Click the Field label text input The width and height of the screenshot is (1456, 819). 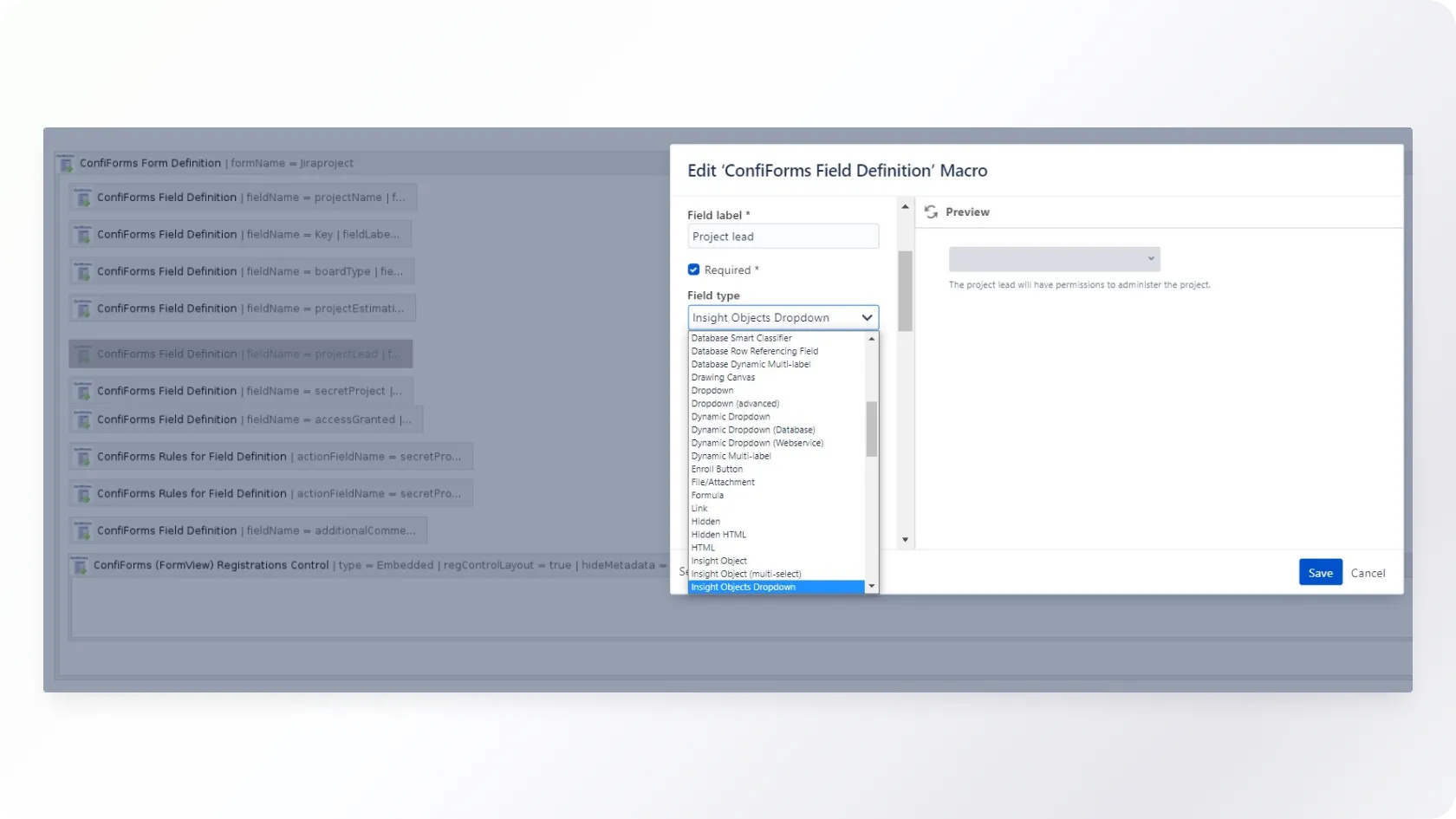(783, 237)
